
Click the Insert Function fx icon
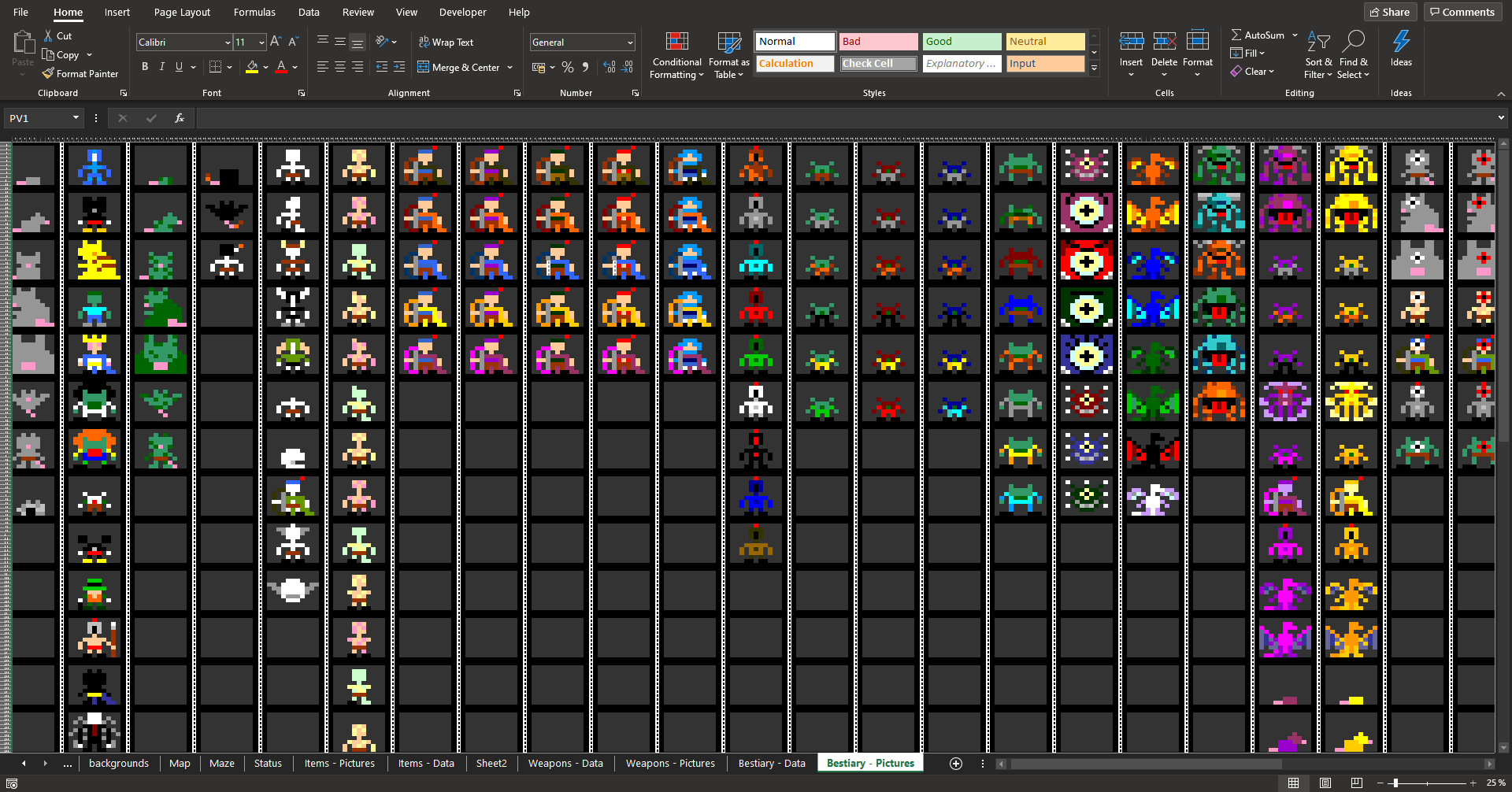180,118
